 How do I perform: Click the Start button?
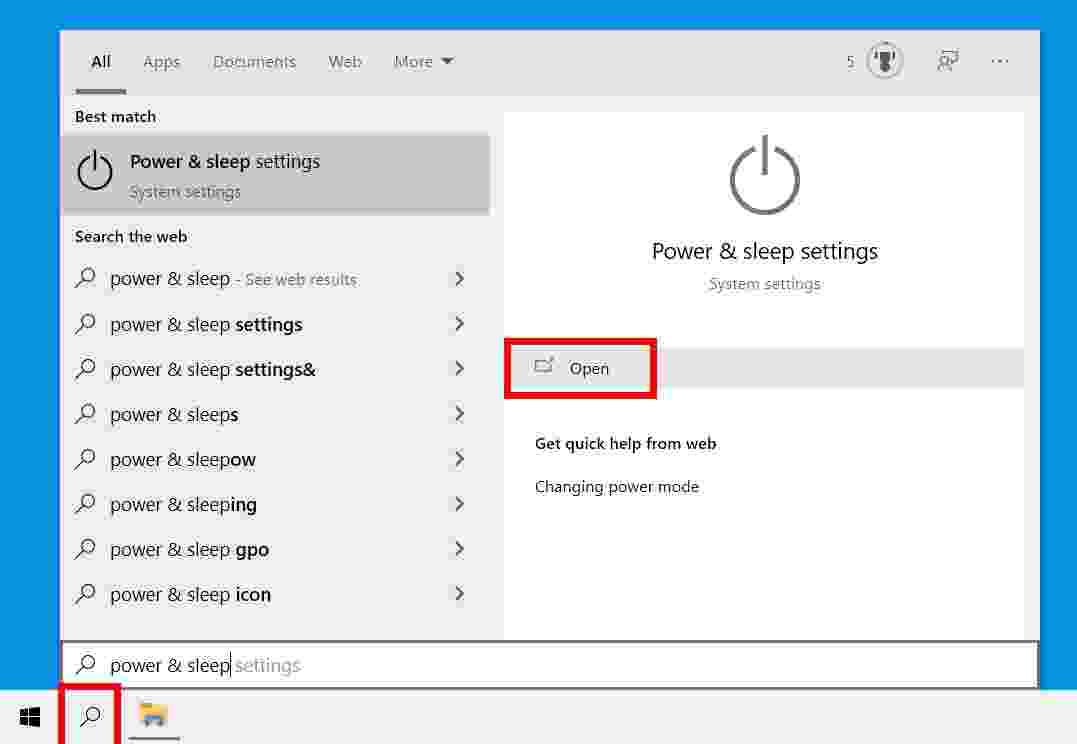point(29,717)
